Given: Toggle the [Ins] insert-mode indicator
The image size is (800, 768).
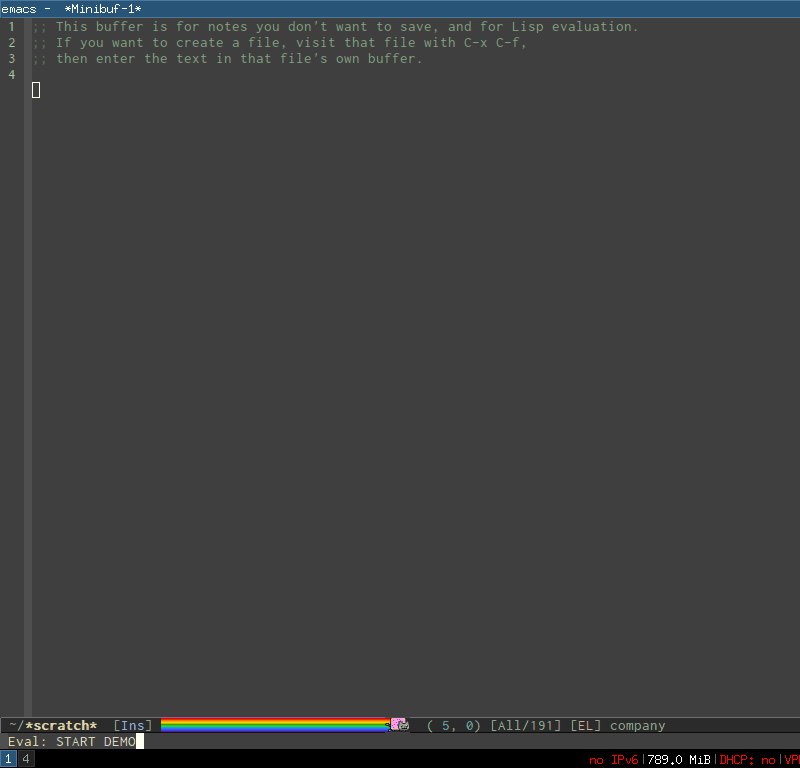Looking at the screenshot, I should point(133,725).
